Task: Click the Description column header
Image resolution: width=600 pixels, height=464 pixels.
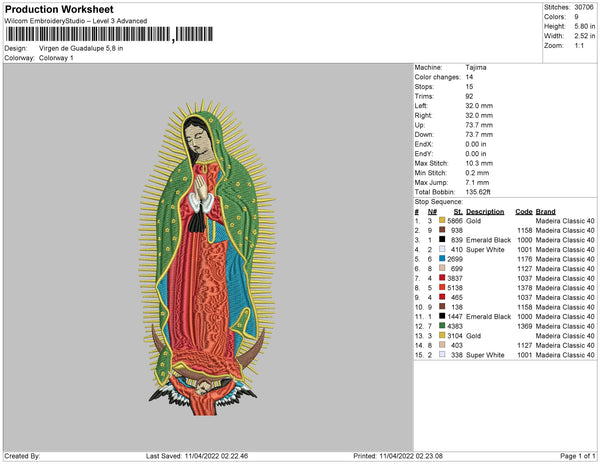Action: pos(485,212)
